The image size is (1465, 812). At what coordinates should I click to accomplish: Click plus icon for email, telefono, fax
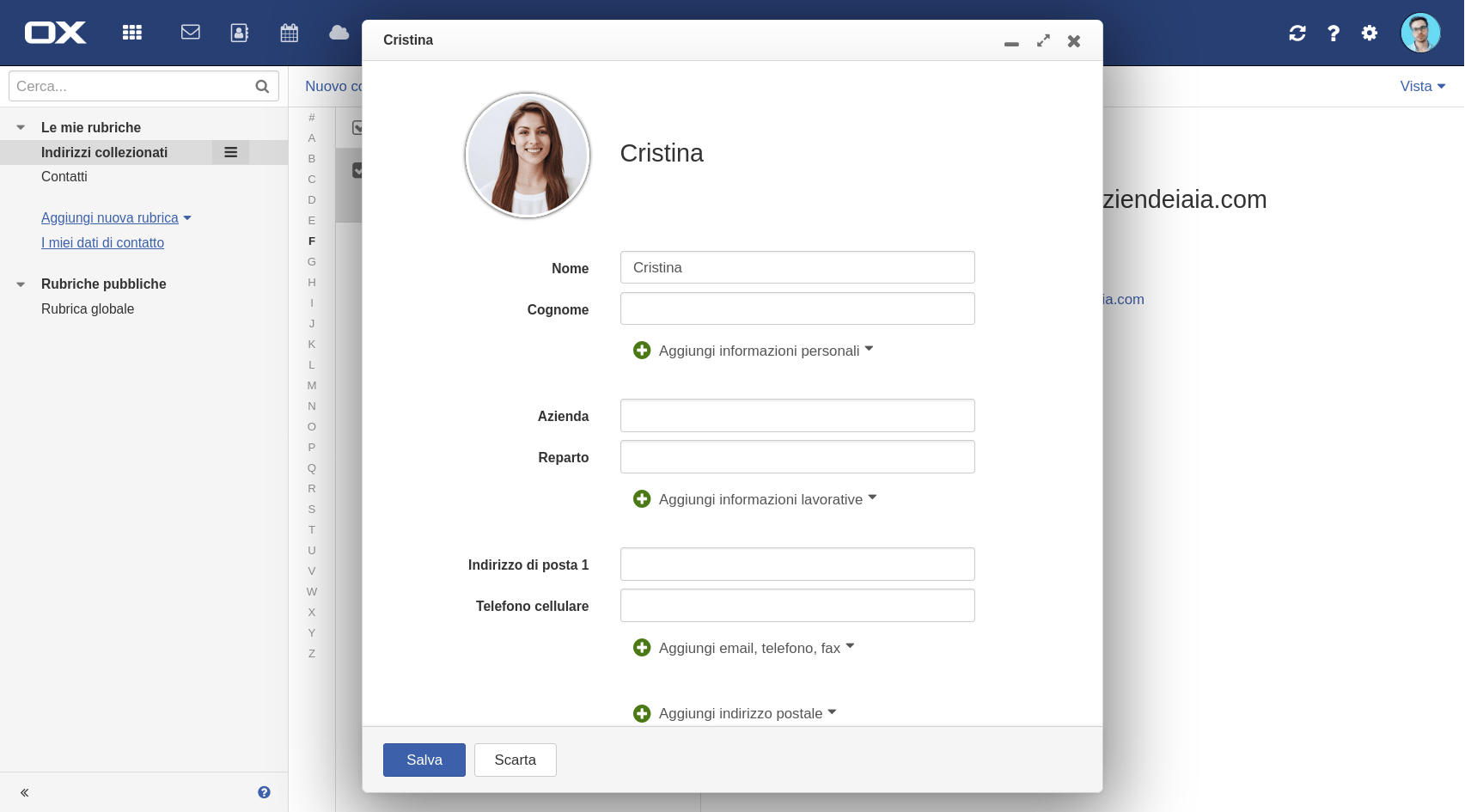click(642, 648)
